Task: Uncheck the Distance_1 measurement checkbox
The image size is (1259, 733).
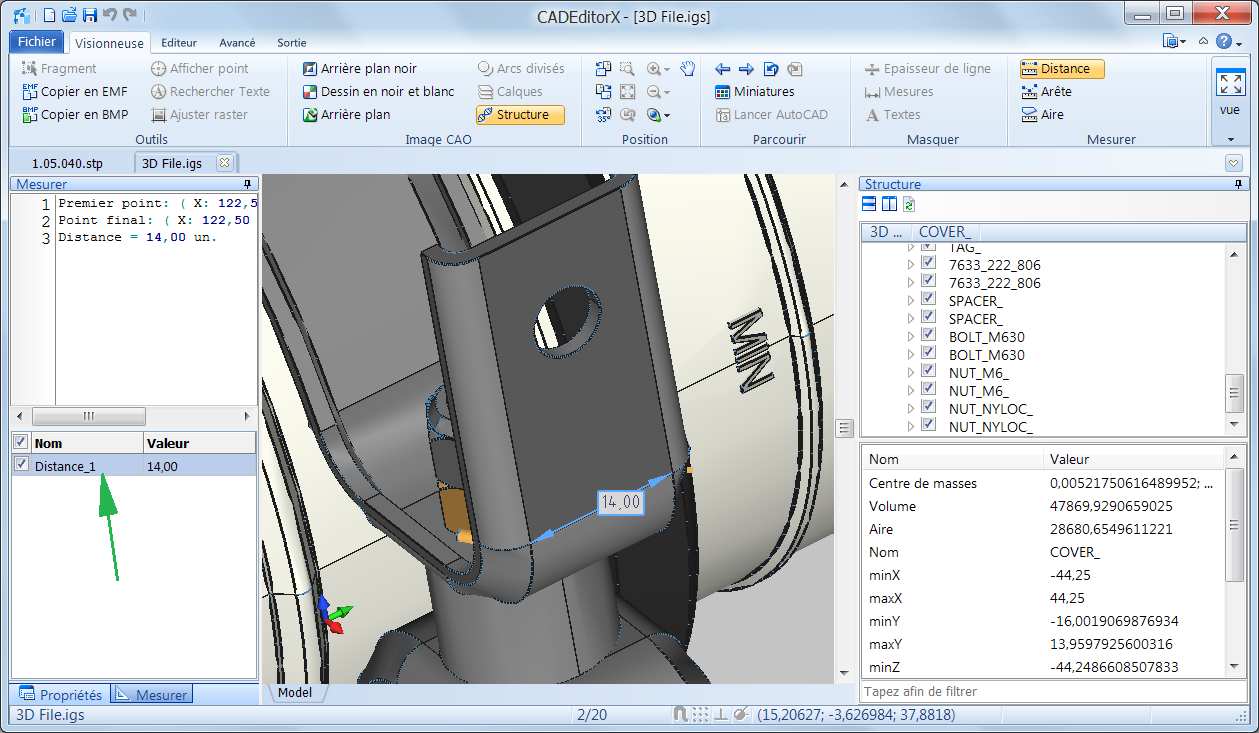Action: coord(22,465)
